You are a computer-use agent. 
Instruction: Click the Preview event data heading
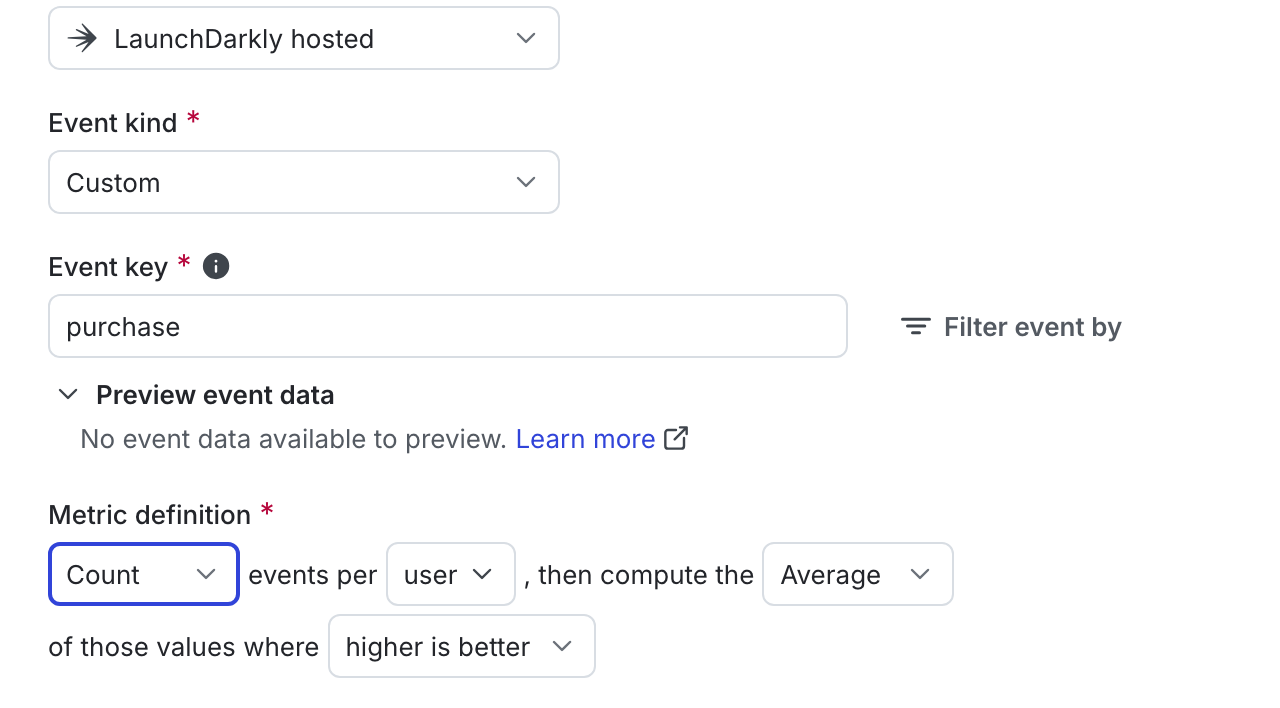point(215,395)
